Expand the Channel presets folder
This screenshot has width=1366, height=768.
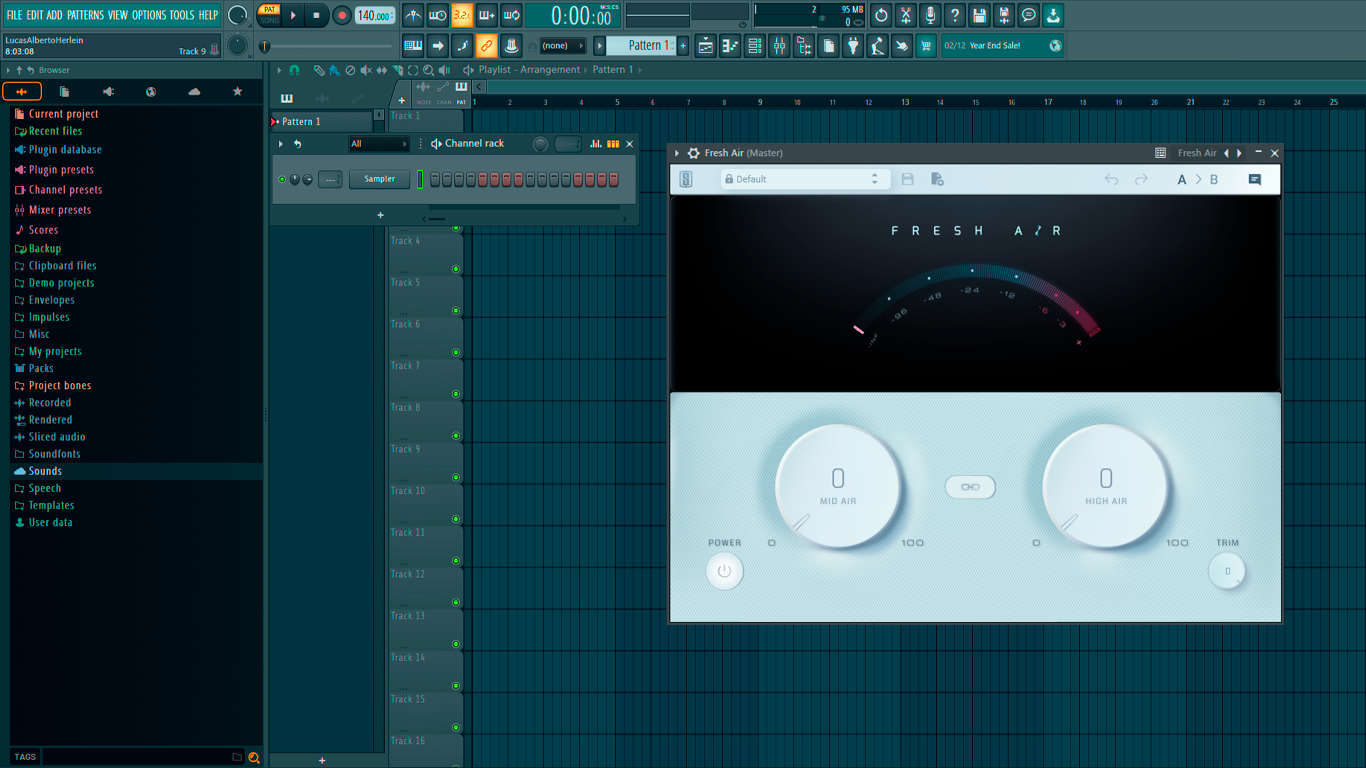(x=65, y=190)
